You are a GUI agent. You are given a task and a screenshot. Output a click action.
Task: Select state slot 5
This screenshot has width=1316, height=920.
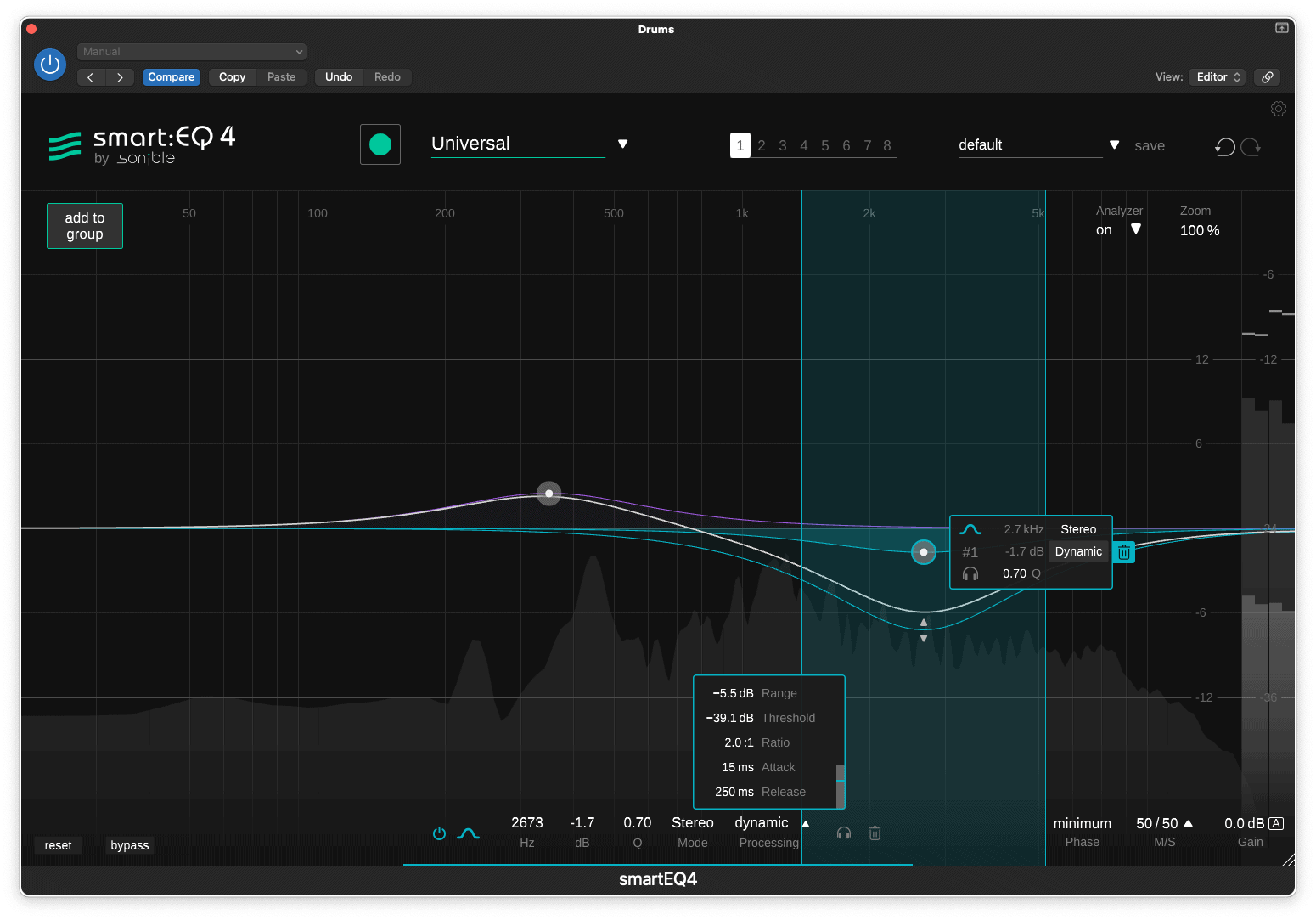click(x=825, y=145)
